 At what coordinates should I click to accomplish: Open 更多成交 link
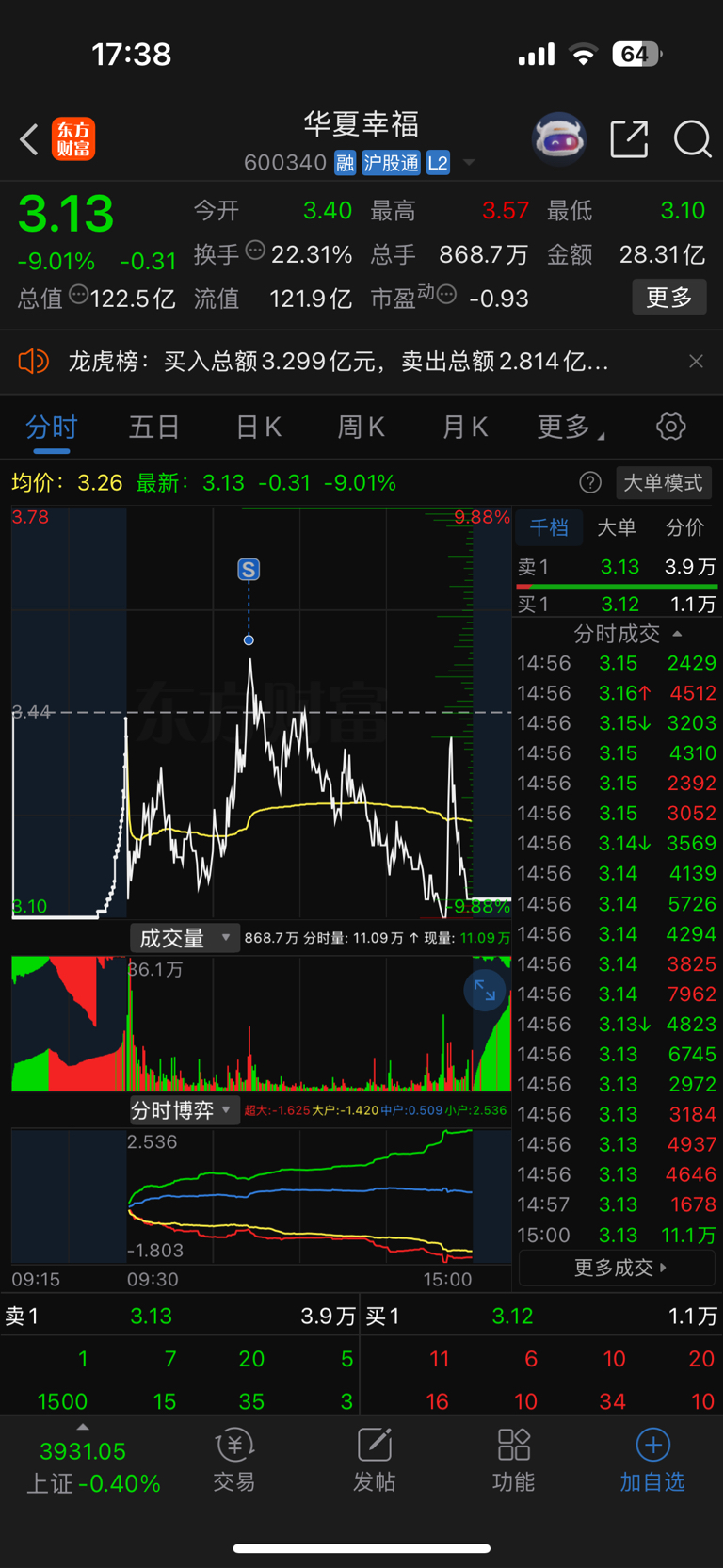tap(618, 1268)
